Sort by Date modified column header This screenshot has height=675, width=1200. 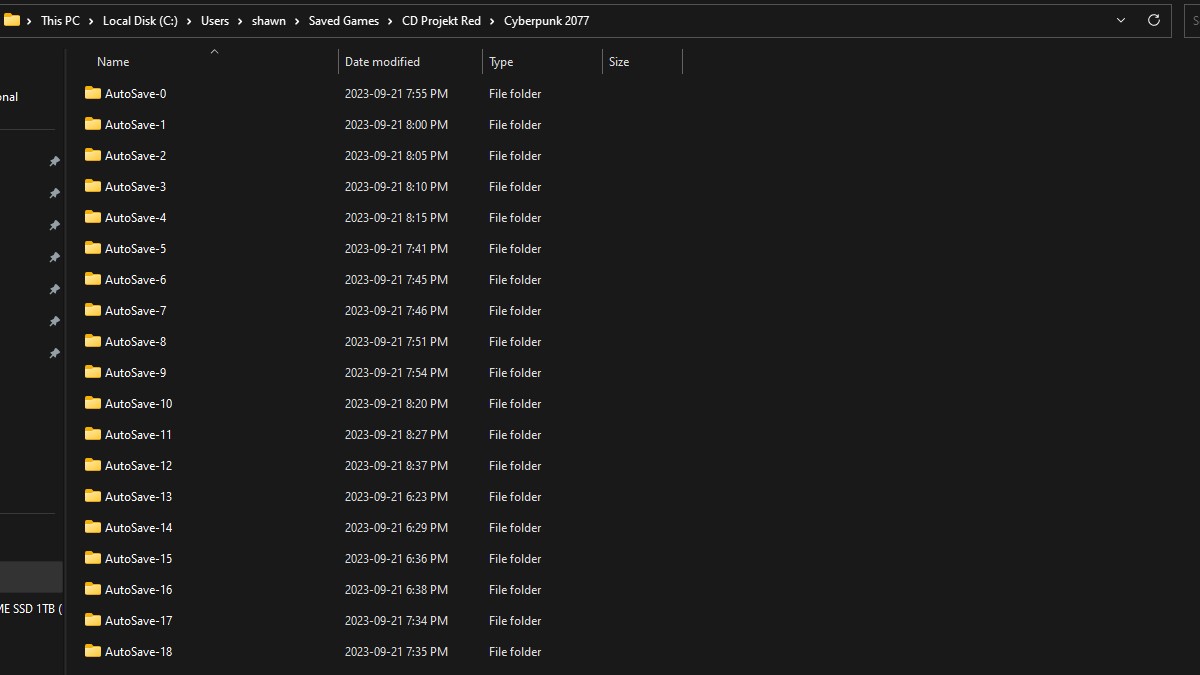[x=382, y=62]
